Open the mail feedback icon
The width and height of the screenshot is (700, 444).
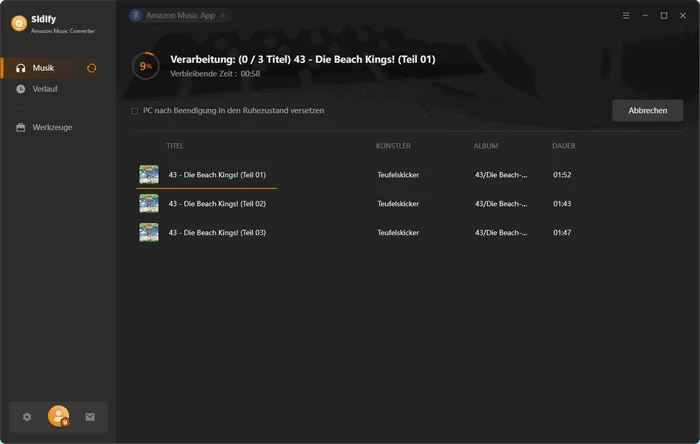[x=90, y=416]
